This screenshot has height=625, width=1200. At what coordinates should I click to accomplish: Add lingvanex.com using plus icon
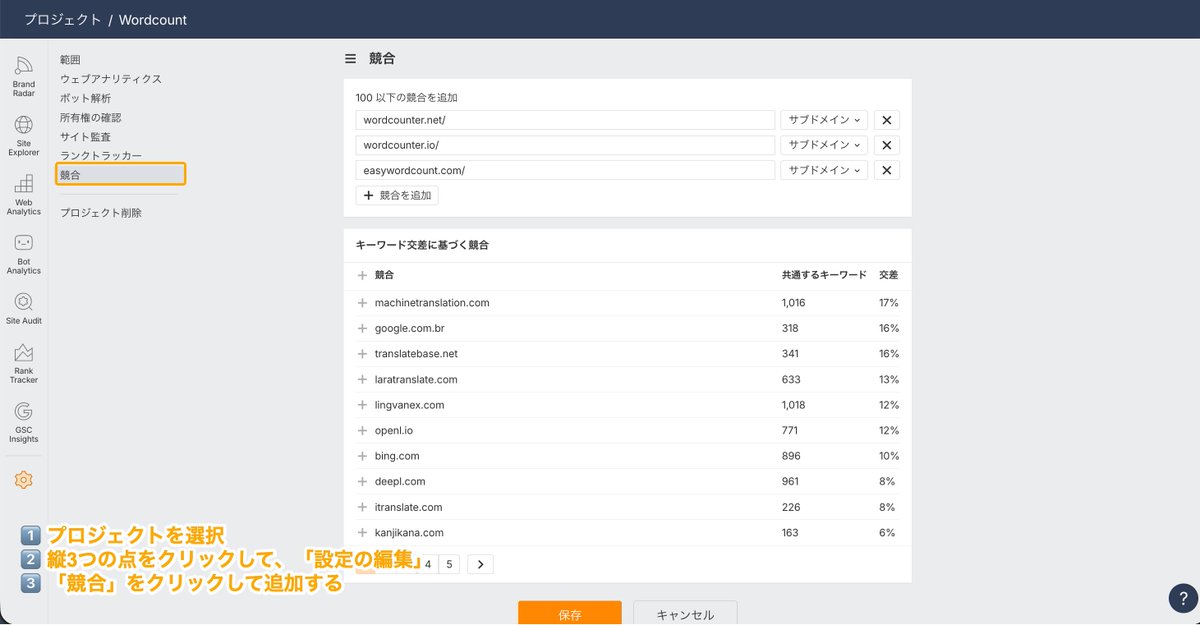[x=362, y=405]
